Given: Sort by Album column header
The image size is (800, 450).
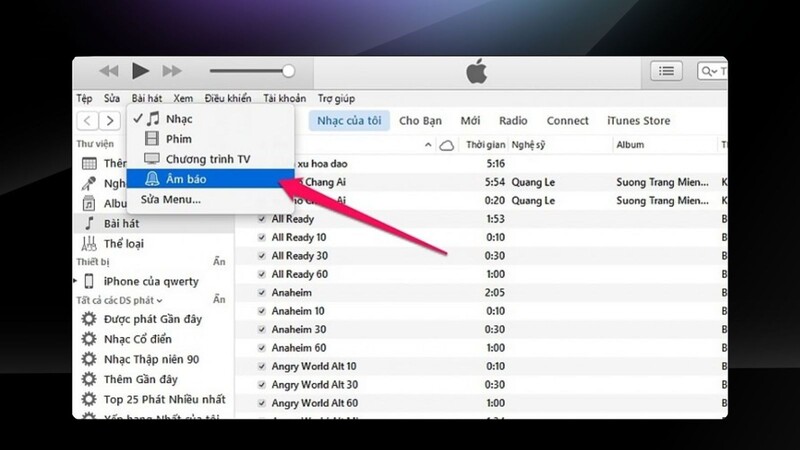Looking at the screenshot, I should pyautogui.click(x=630, y=145).
